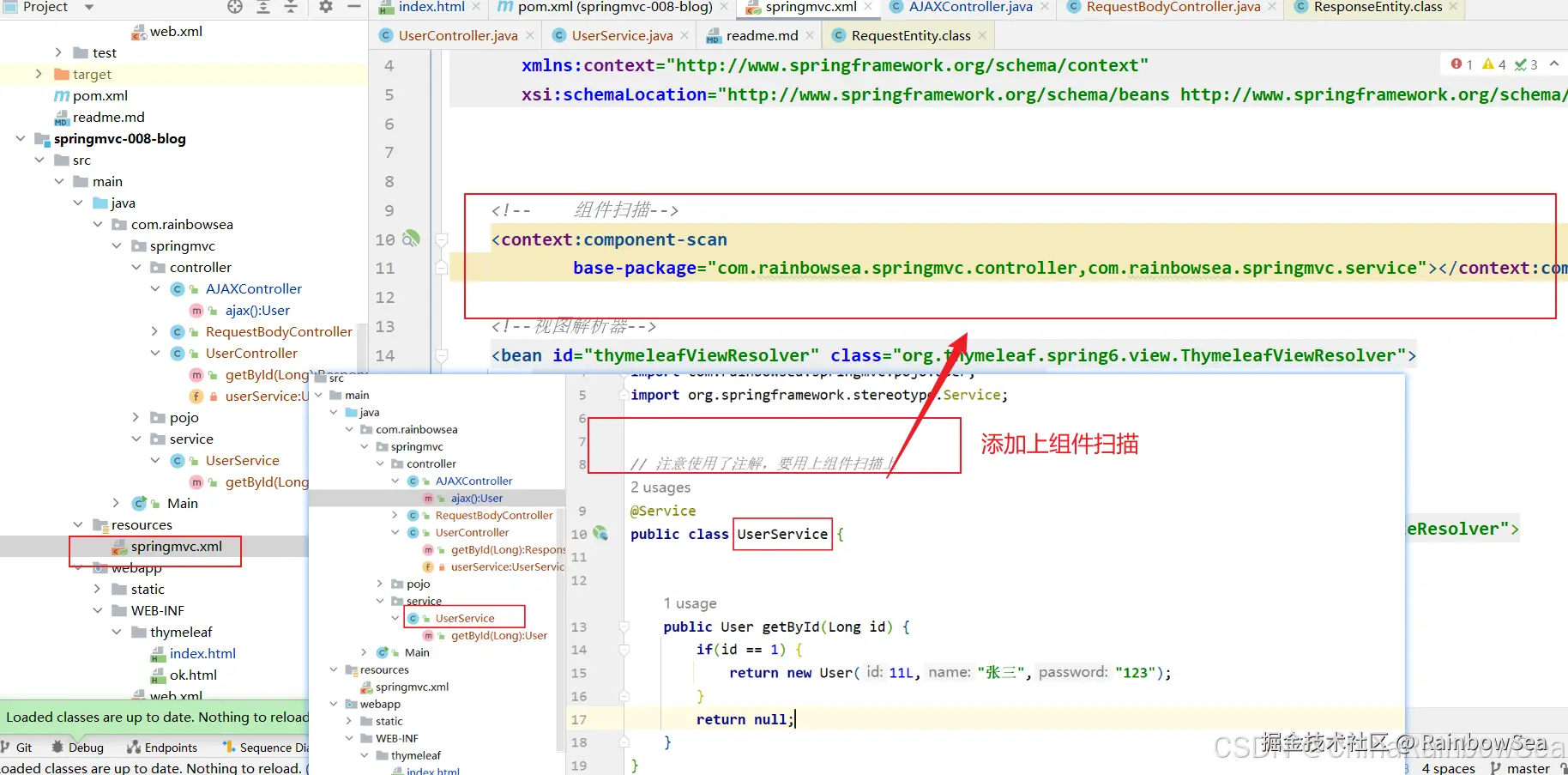This screenshot has width=1568, height=775.
Task: Close the ResponseEntity.class tab
Action: pos(1453,7)
